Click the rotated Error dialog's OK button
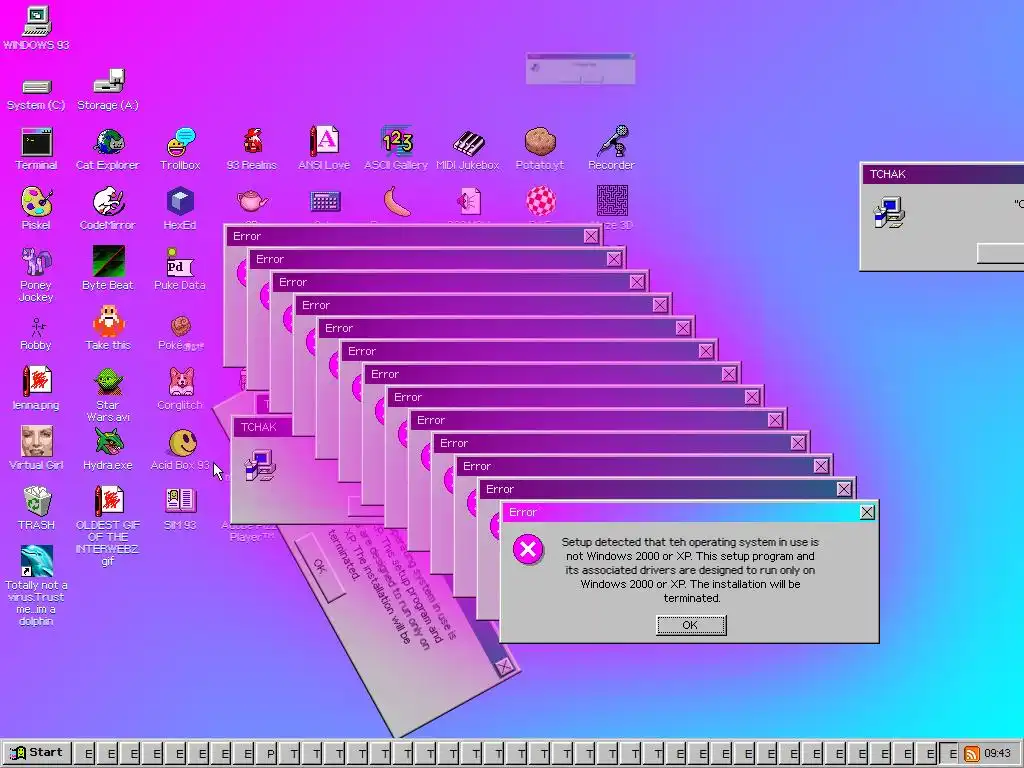 pyautogui.click(x=319, y=566)
